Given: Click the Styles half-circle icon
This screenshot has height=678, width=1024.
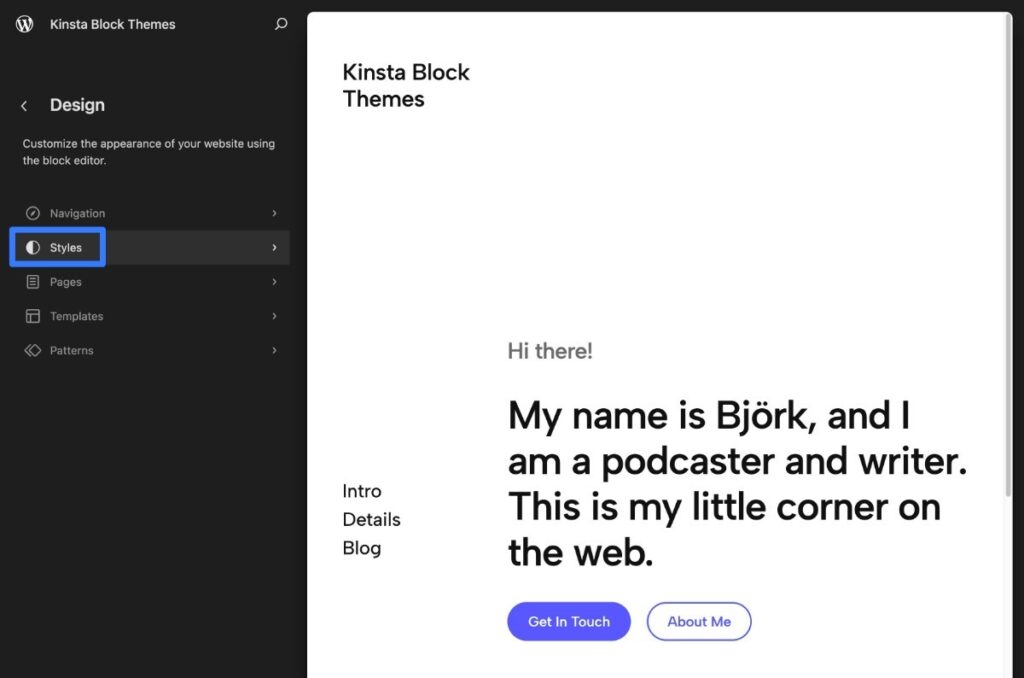Looking at the screenshot, I should click(x=33, y=247).
